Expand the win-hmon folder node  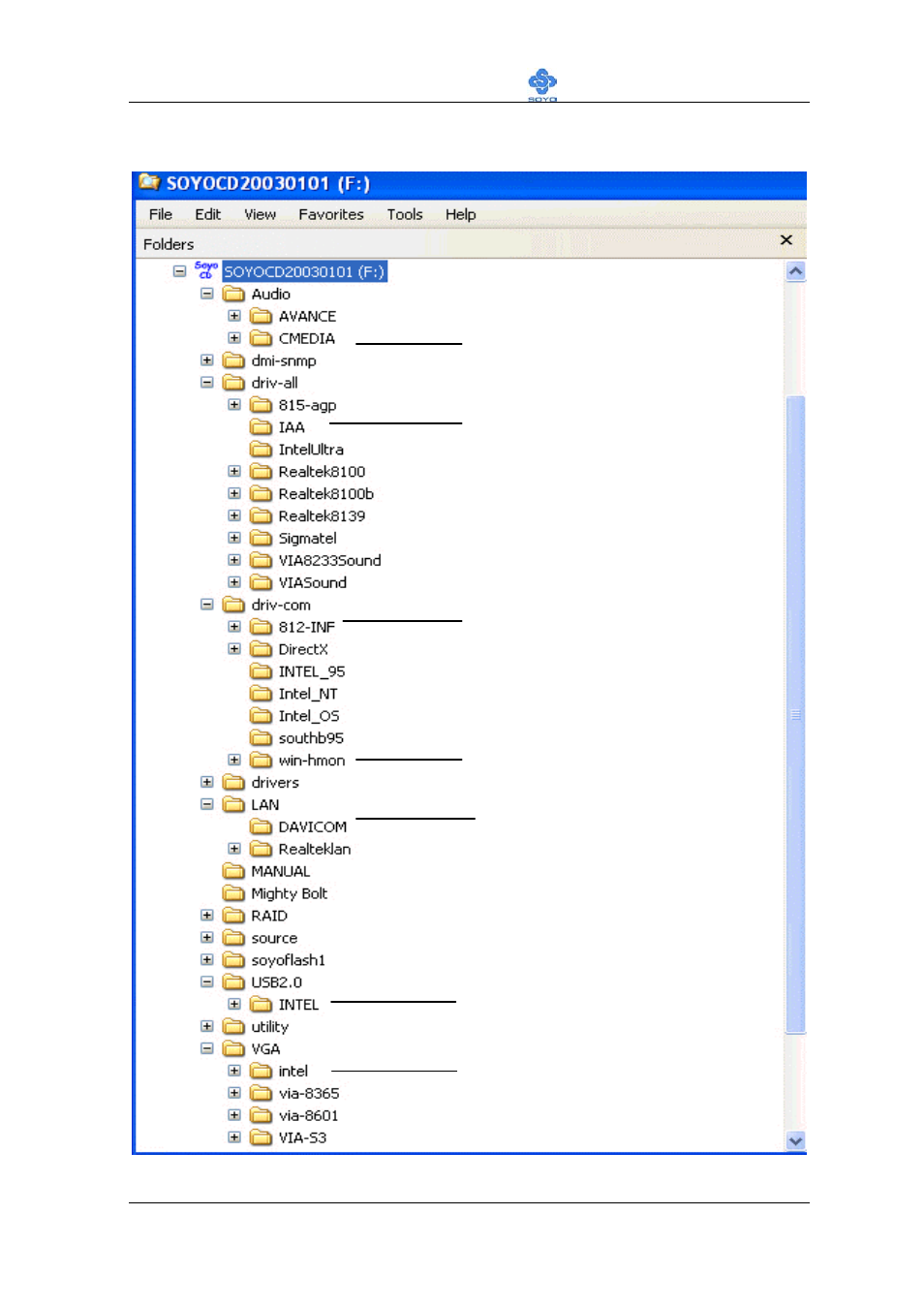[x=234, y=760]
